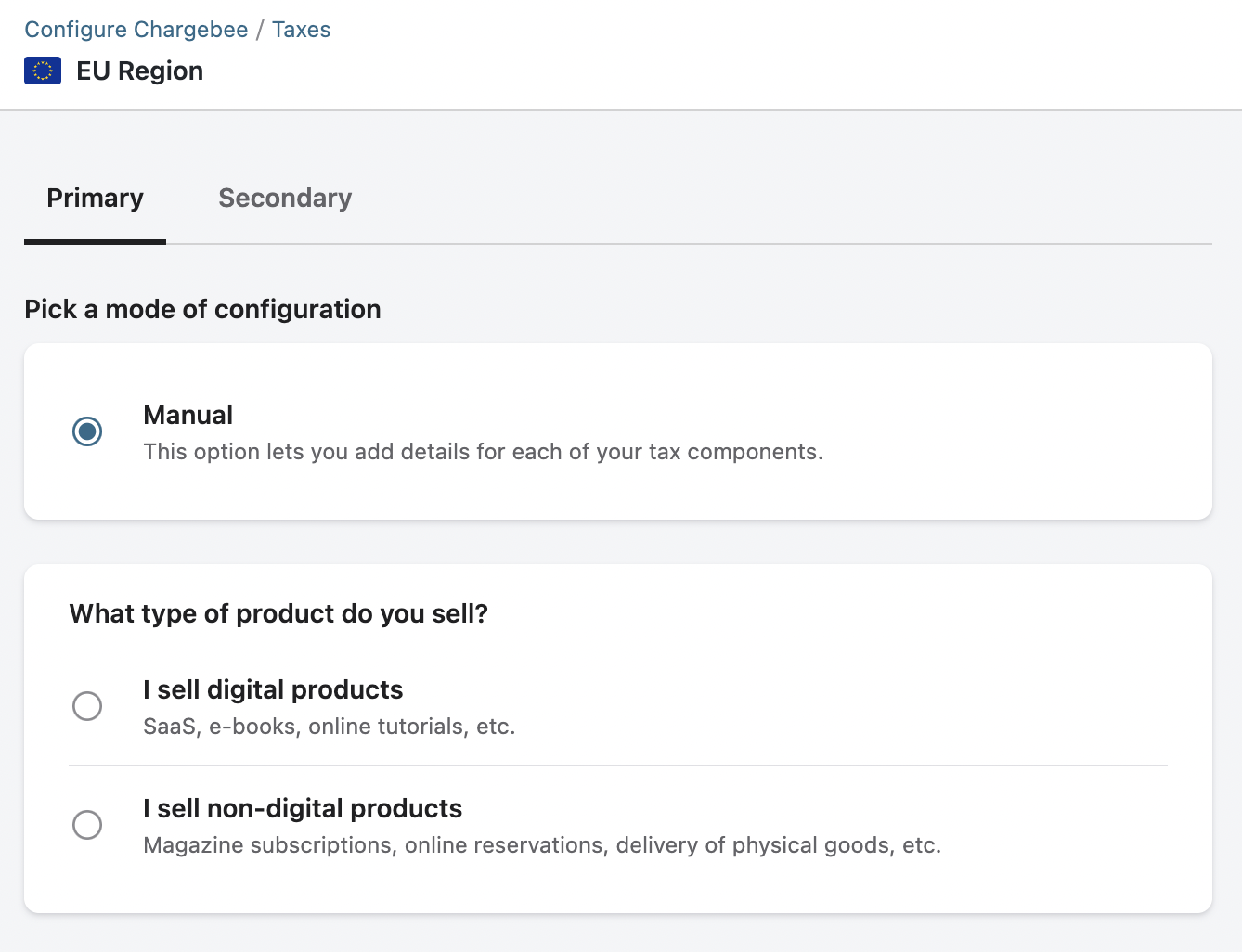Open the Configure Chargebee breadcrumb link
Image resolution: width=1242 pixels, height=952 pixels.
[136, 30]
